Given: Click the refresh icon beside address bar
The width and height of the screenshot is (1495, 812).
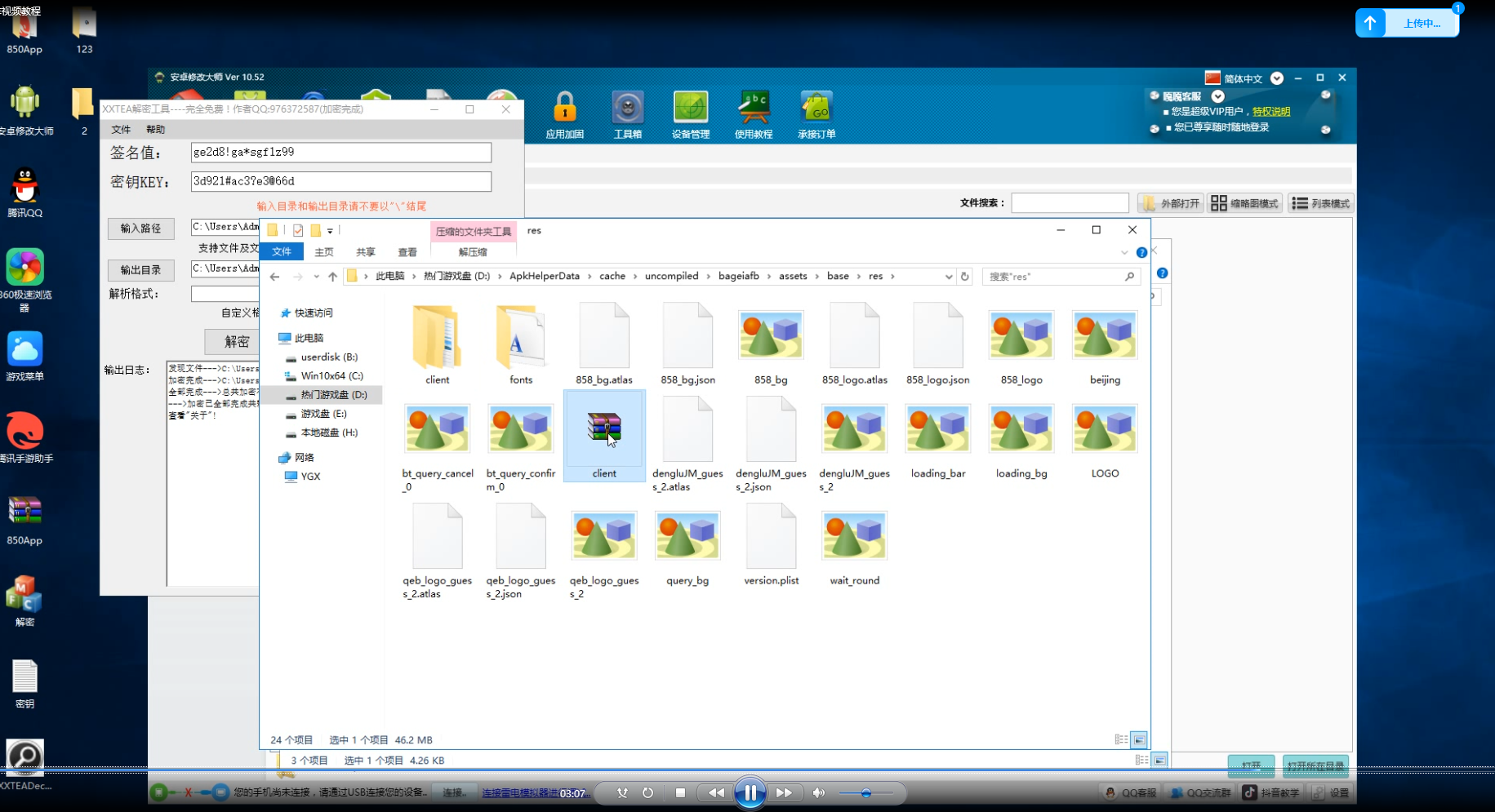Looking at the screenshot, I should (x=964, y=277).
